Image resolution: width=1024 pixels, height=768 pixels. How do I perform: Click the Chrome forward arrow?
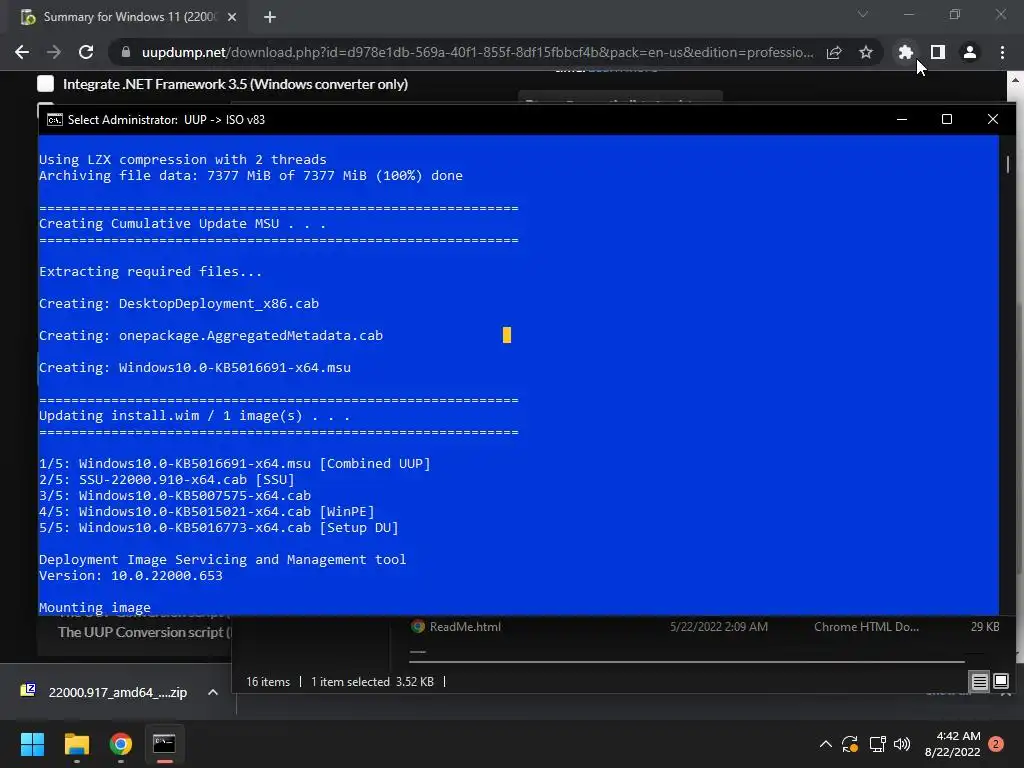(x=54, y=52)
